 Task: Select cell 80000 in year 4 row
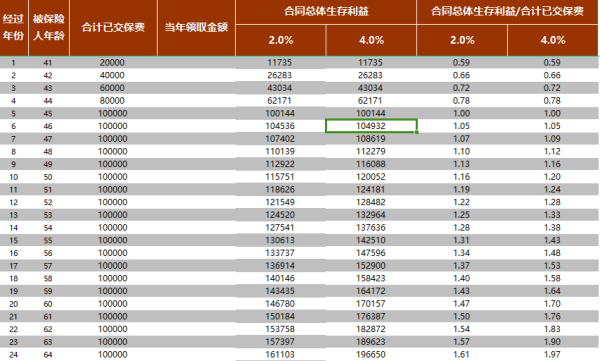coord(112,101)
